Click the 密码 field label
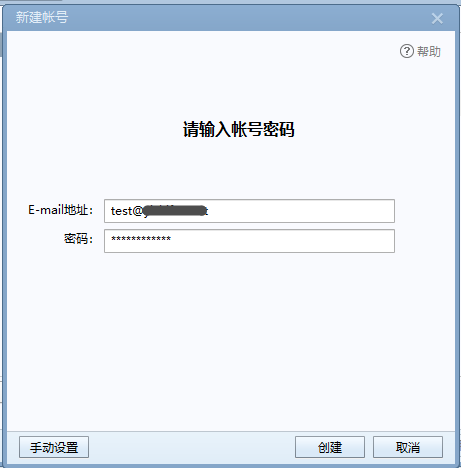 79,239
